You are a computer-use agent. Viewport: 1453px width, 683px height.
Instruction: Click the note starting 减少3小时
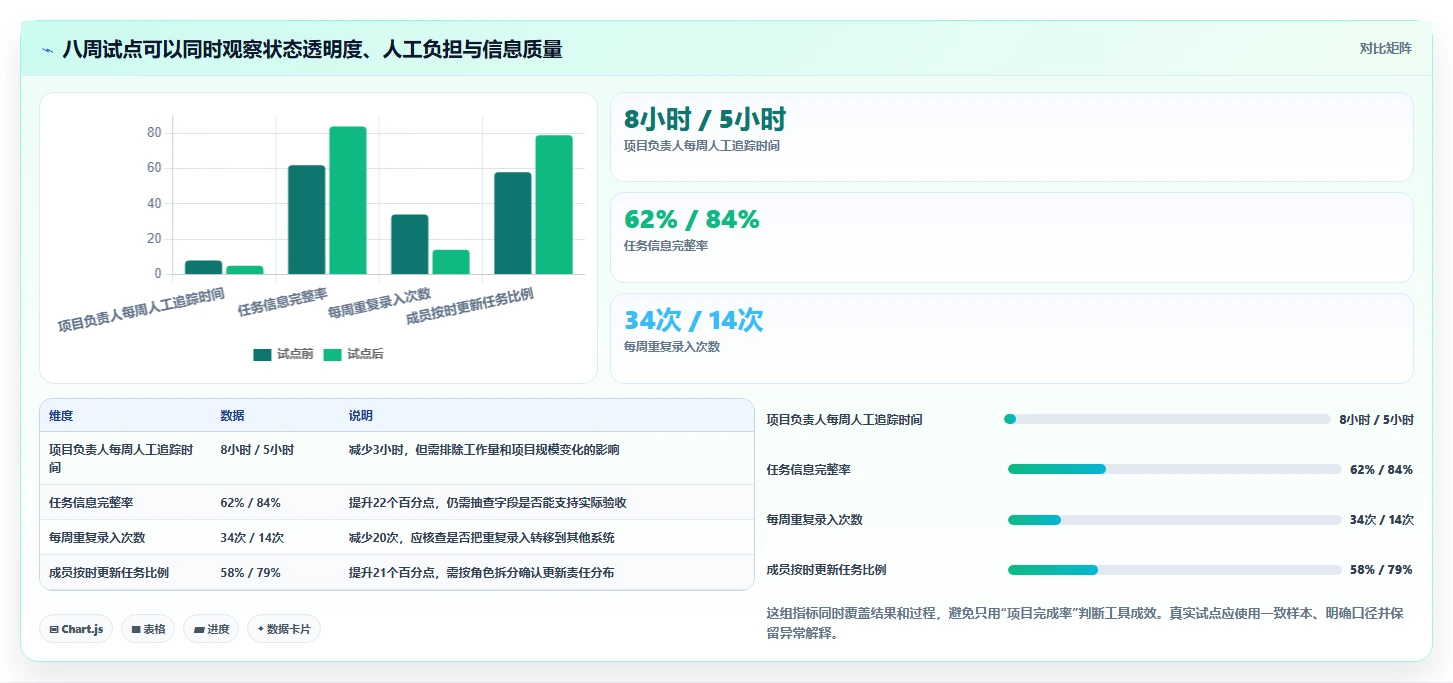(x=484, y=450)
